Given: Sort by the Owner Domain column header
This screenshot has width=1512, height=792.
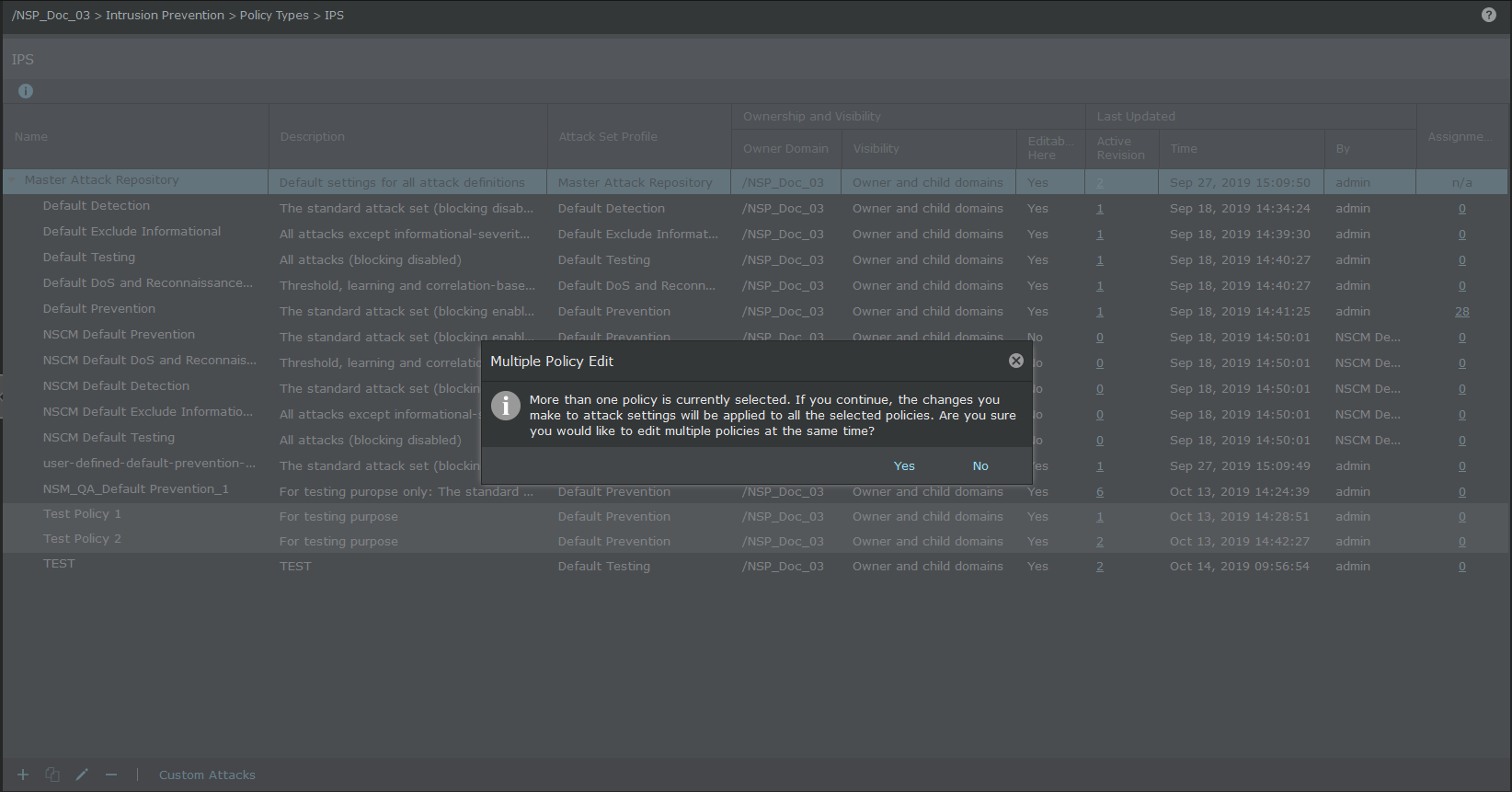Looking at the screenshot, I should pos(786,148).
